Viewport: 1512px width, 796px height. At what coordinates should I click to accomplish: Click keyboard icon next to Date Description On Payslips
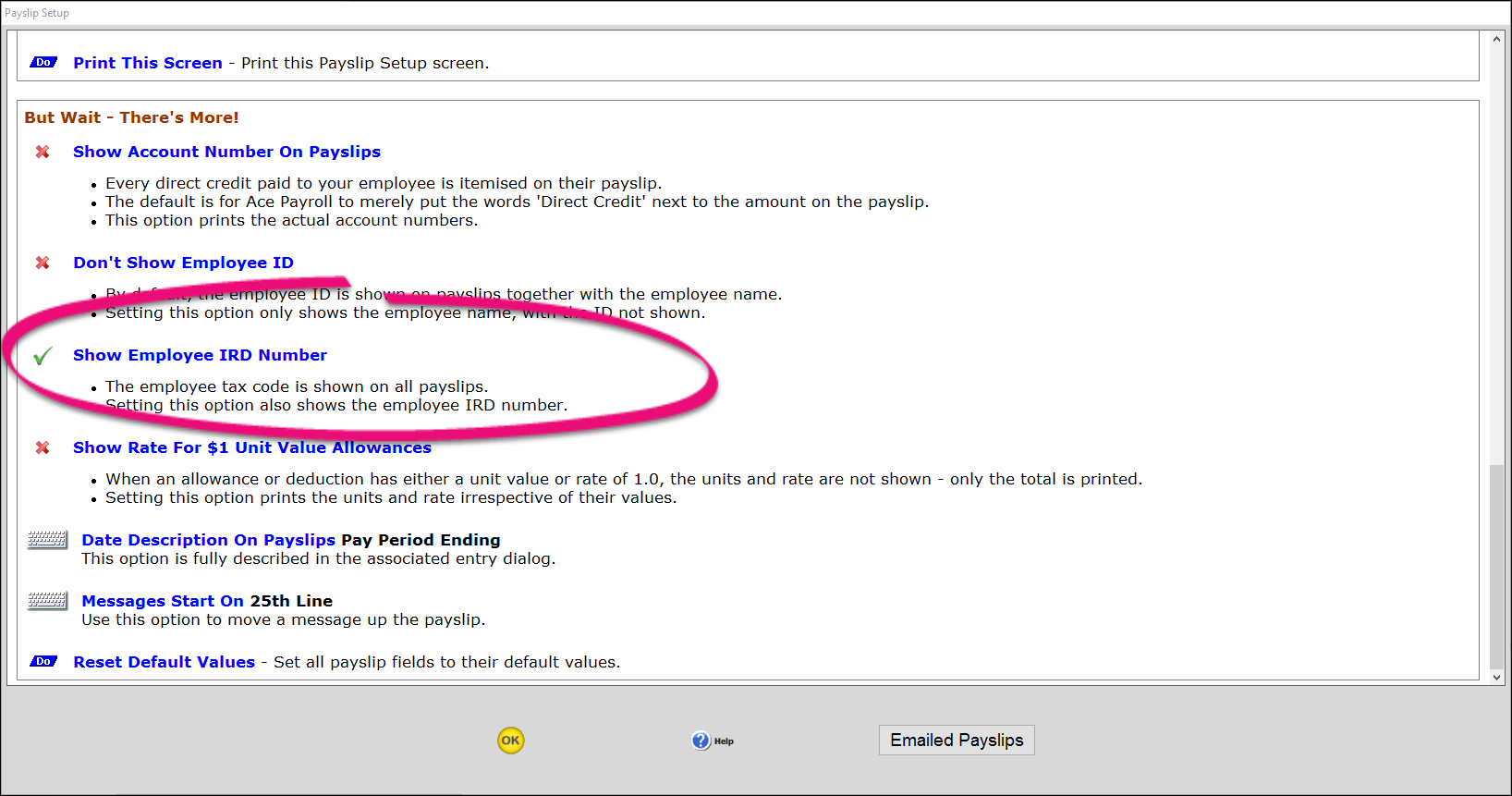[47, 540]
